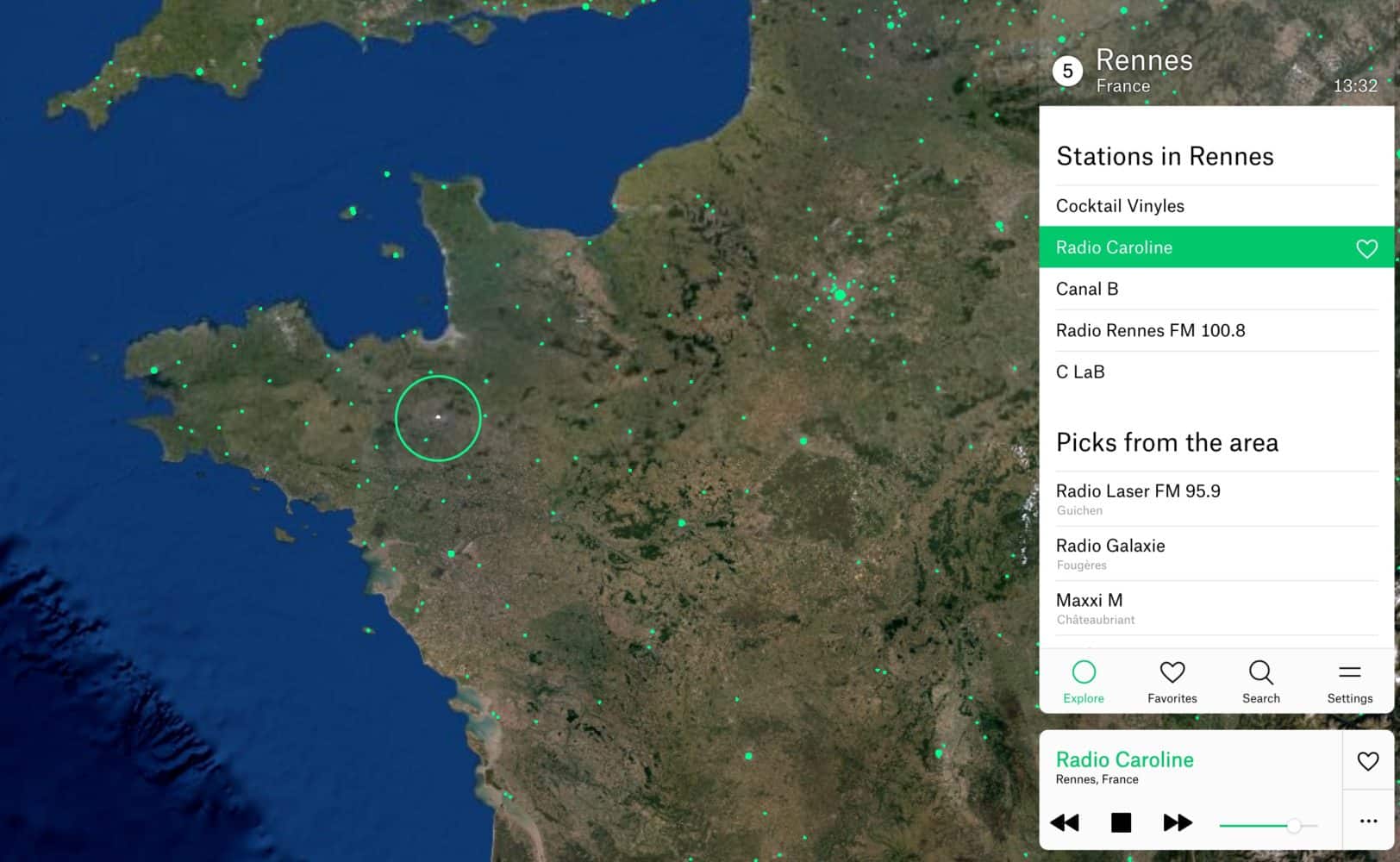The width and height of the screenshot is (1400, 862).
Task: Tune in to Radio Rennes FM 100.8
Action: click(1150, 330)
